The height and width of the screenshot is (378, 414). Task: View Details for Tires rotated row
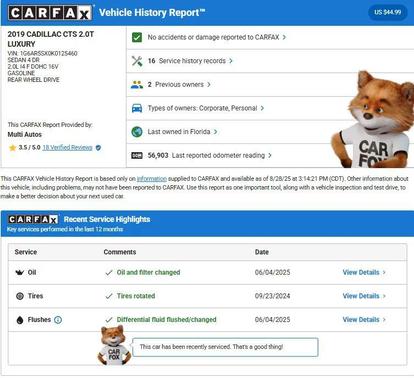pos(364,296)
